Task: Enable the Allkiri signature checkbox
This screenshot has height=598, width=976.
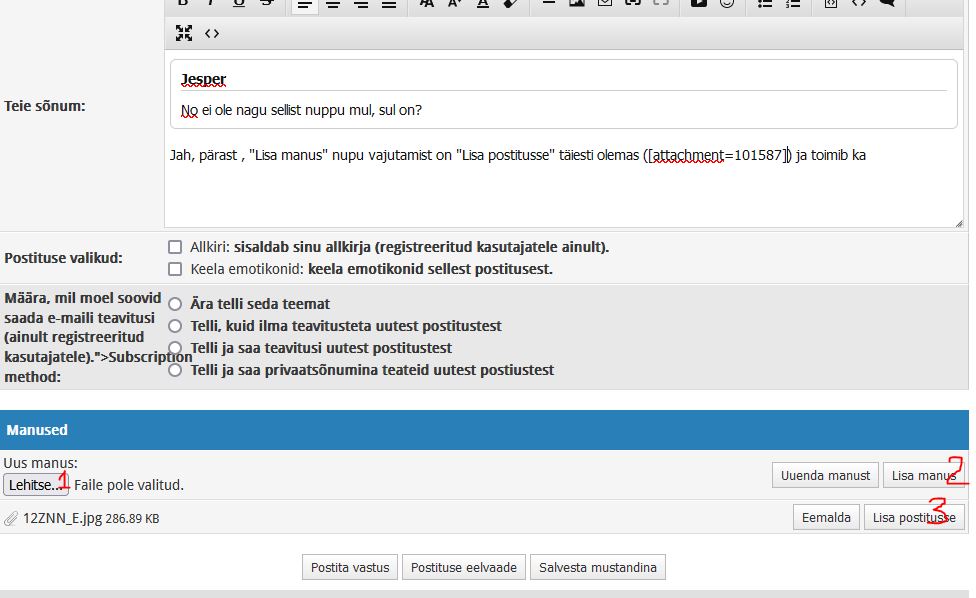Action: [176, 247]
